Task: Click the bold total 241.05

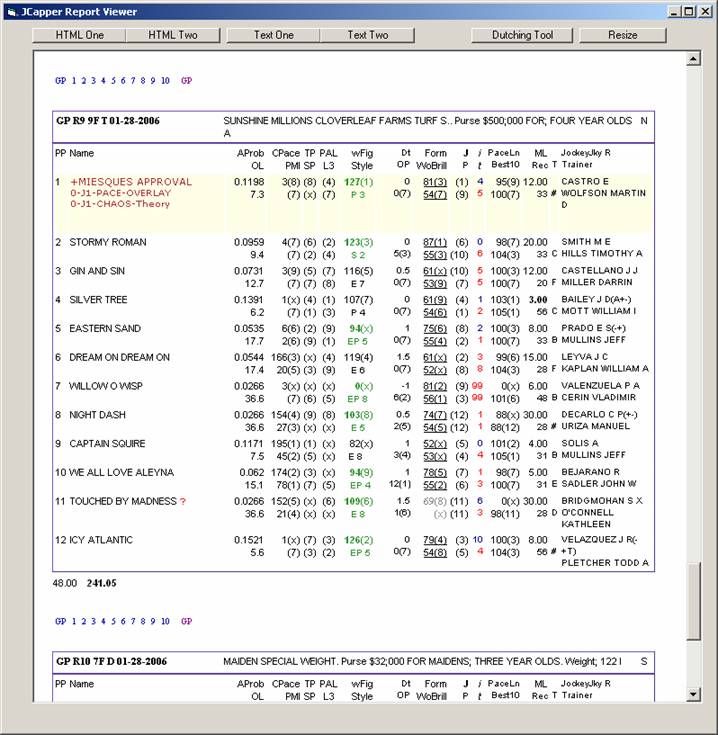Action: coord(102,584)
